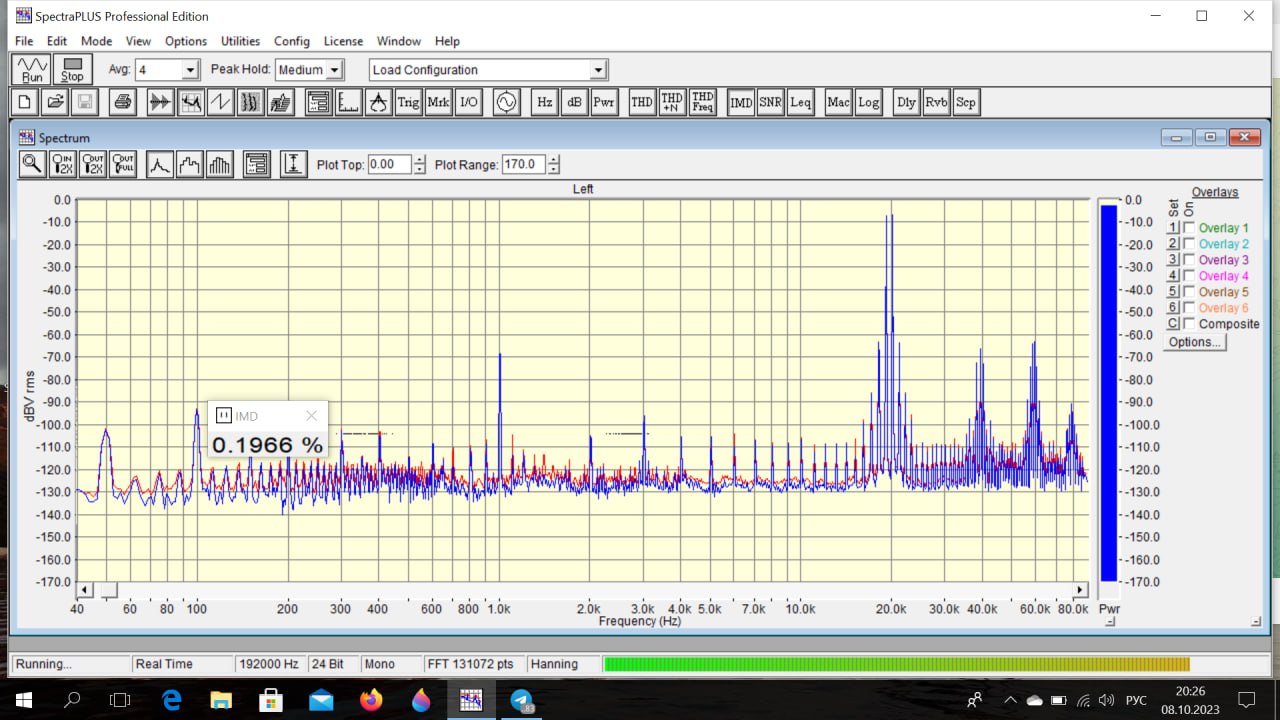The image size is (1280, 720).
Task: Click the Leq toolbar button
Action: click(800, 102)
